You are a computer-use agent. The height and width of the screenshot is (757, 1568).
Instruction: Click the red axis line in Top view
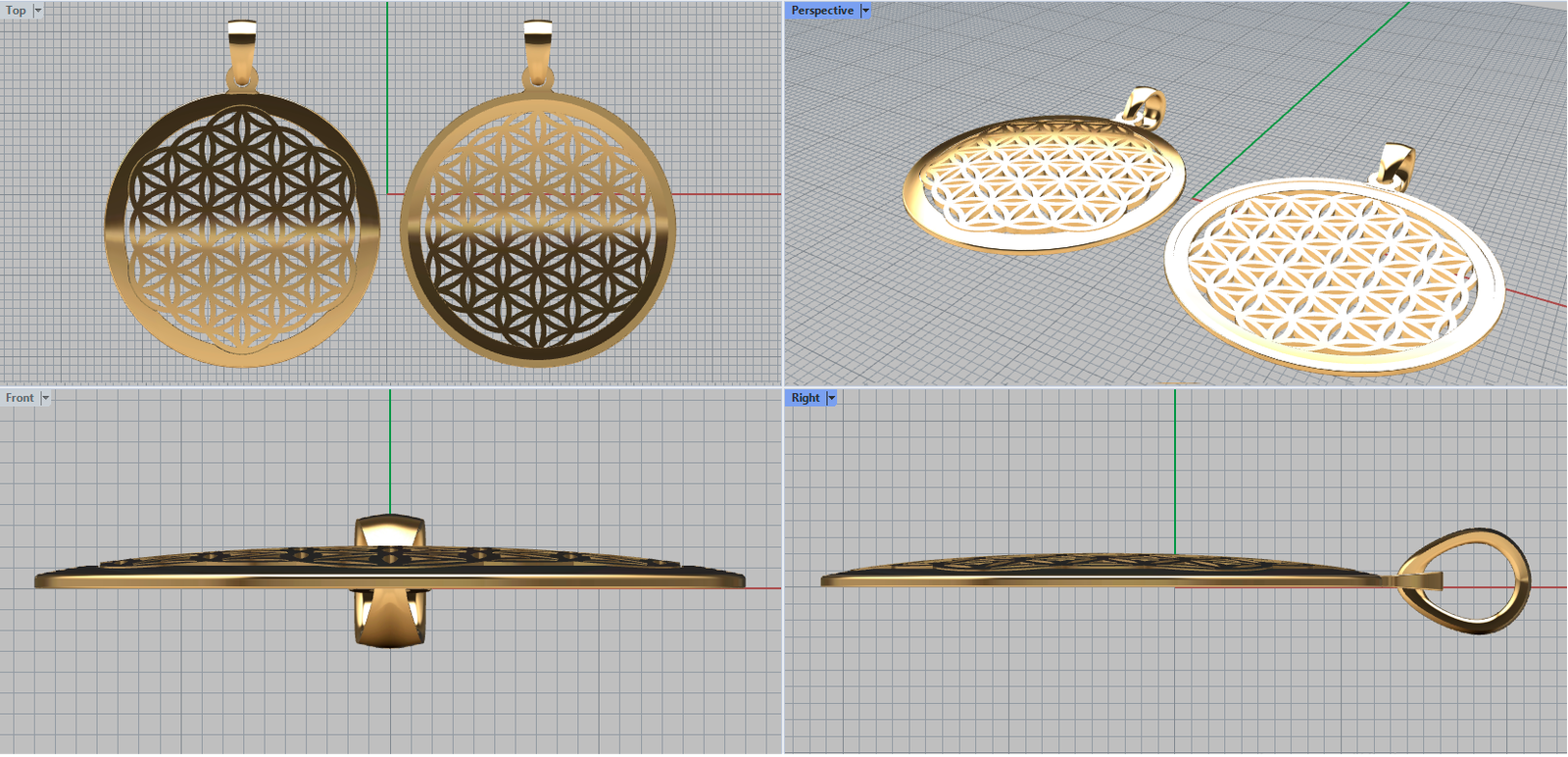pyautogui.click(x=725, y=194)
